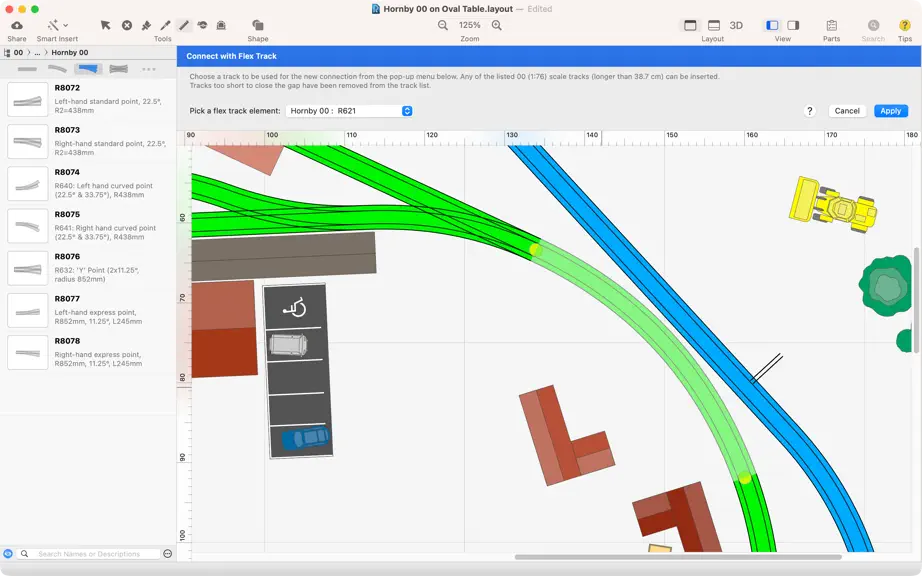The height and width of the screenshot is (576, 922).
Task: Click the disabled Search toolbar icon
Action: pos(873,25)
